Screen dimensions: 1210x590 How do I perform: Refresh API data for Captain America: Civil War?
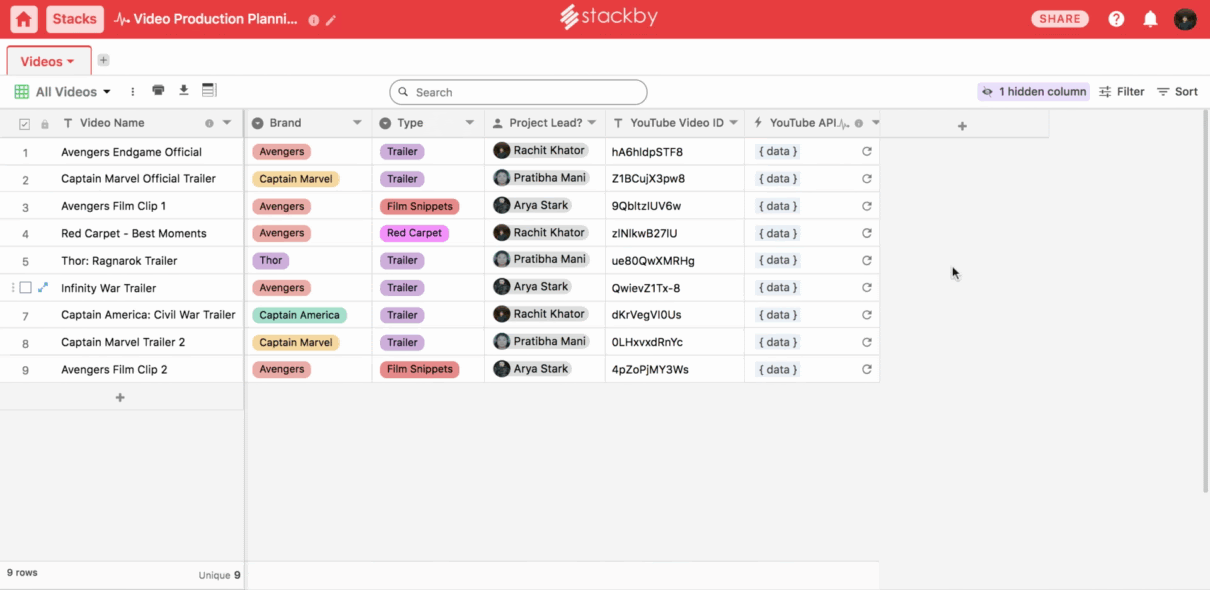click(x=867, y=315)
